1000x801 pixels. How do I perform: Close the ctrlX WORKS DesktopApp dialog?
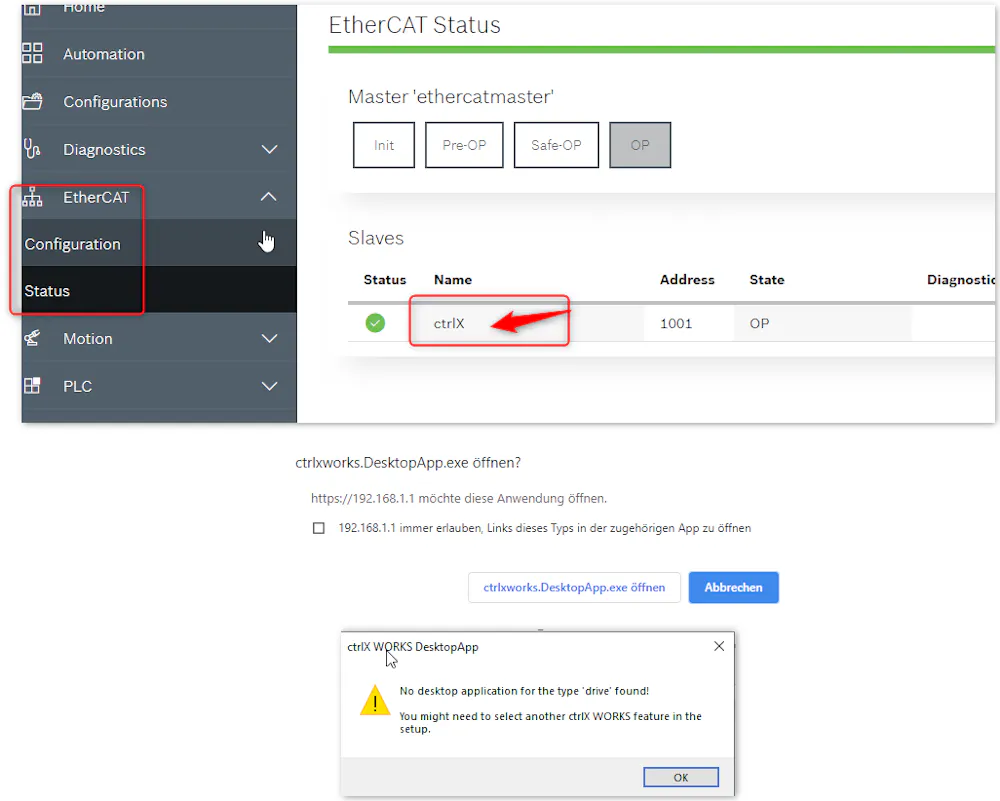pyautogui.click(x=719, y=646)
